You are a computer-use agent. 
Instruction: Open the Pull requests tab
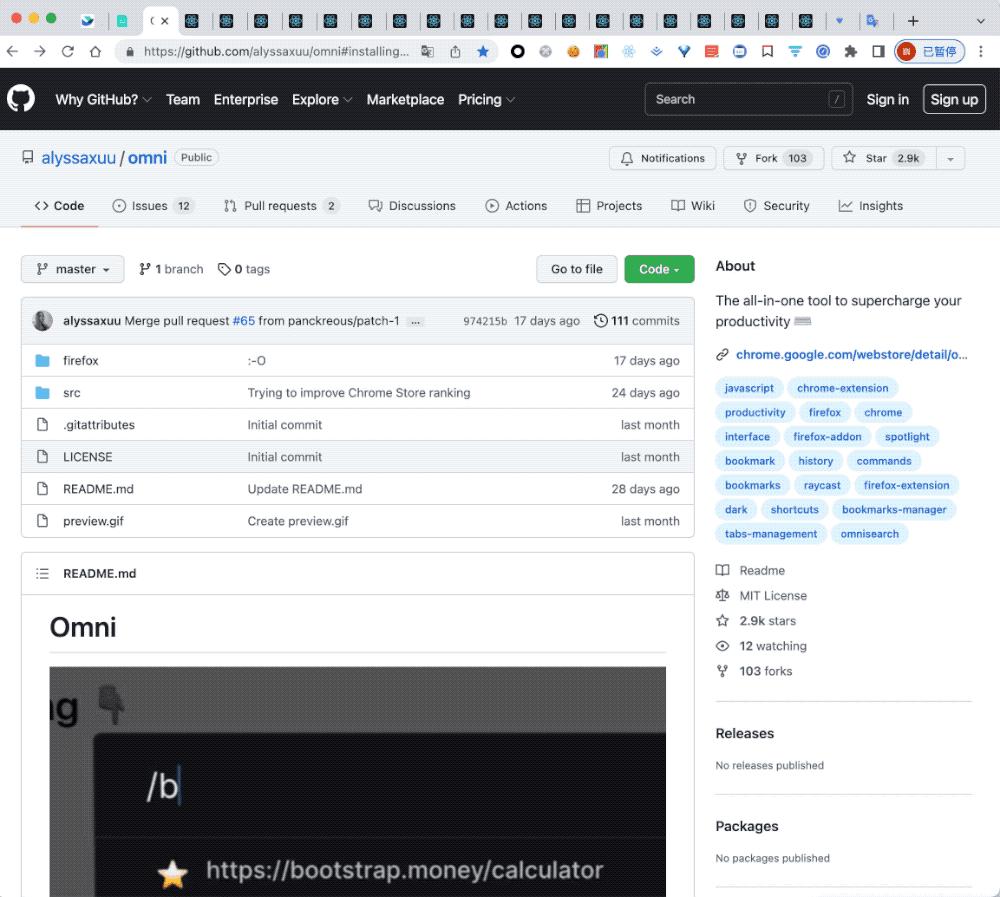pos(281,206)
